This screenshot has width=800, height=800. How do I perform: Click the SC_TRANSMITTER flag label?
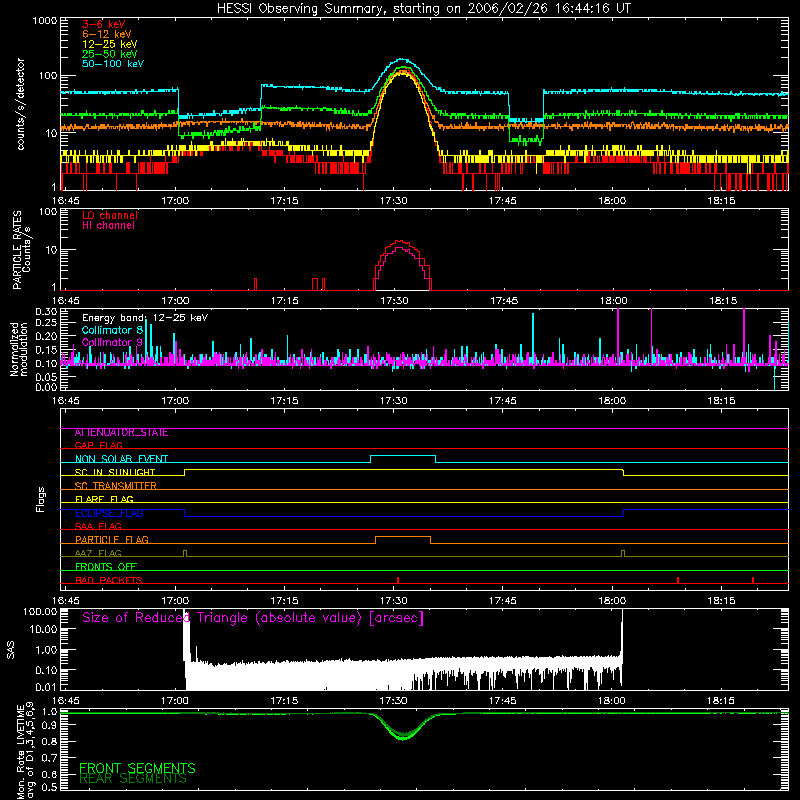(115, 486)
